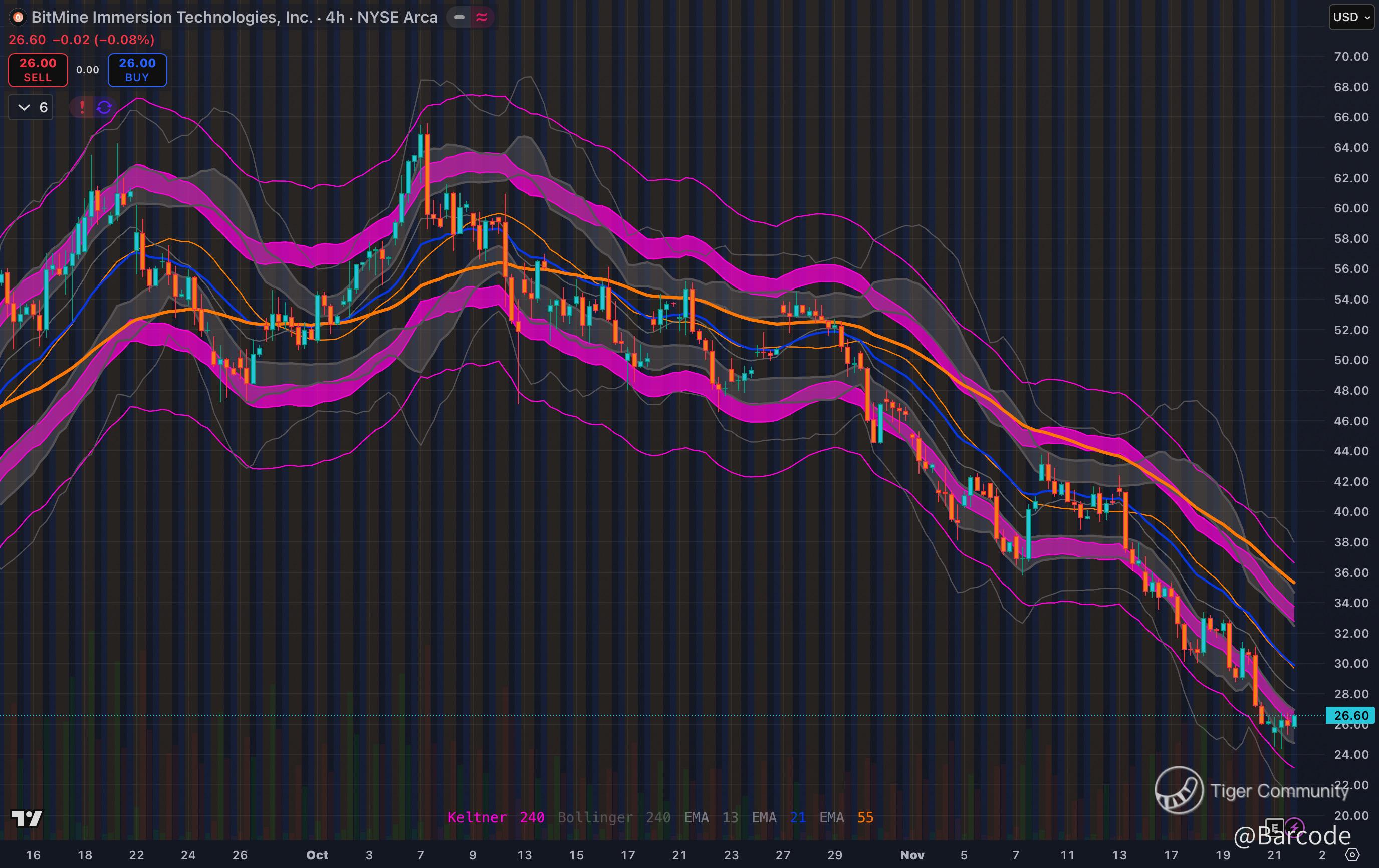
Task: Open chart settings hexagon gear icon
Action: pyautogui.click(x=1352, y=855)
